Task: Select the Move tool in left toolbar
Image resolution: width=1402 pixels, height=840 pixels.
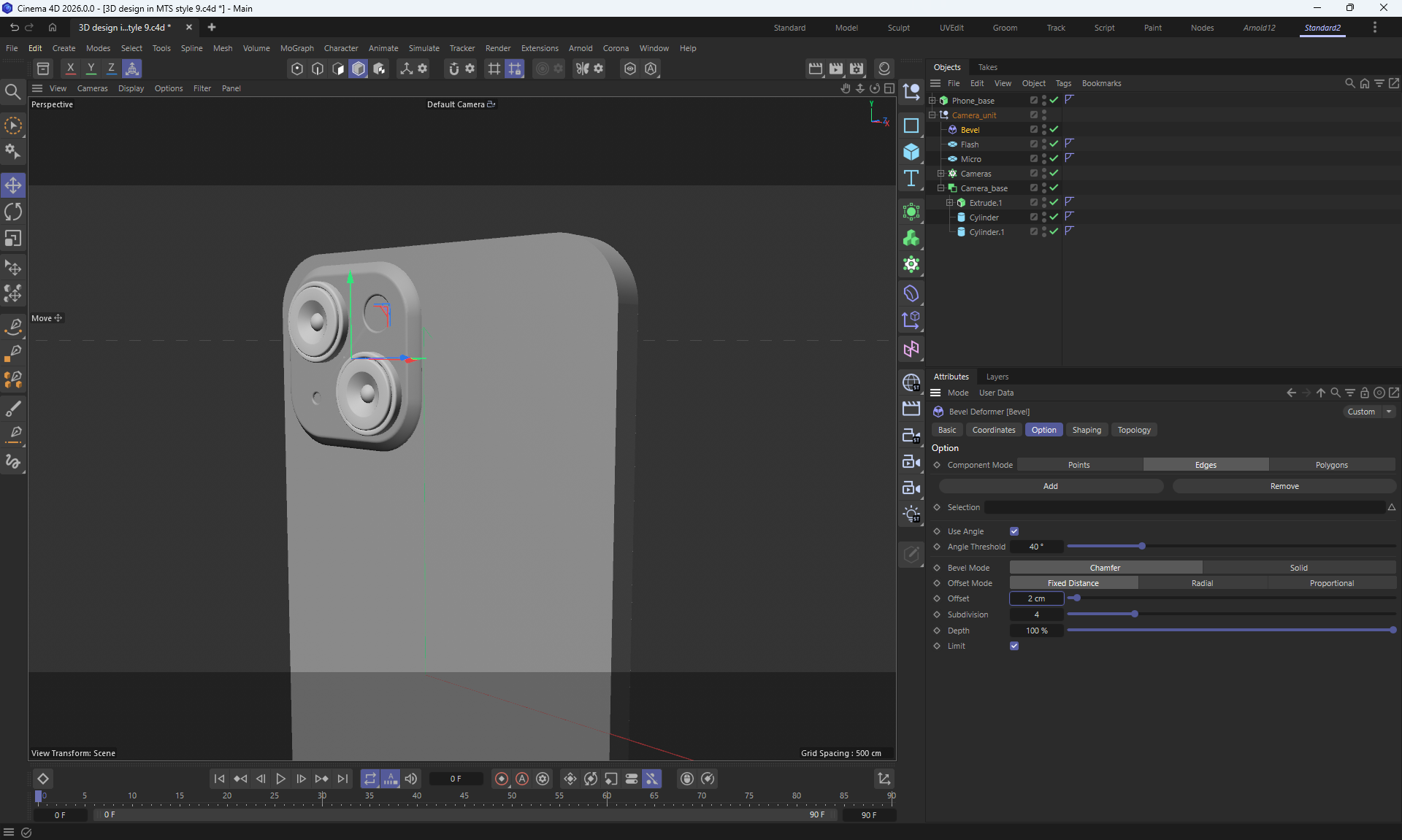Action: click(x=13, y=185)
